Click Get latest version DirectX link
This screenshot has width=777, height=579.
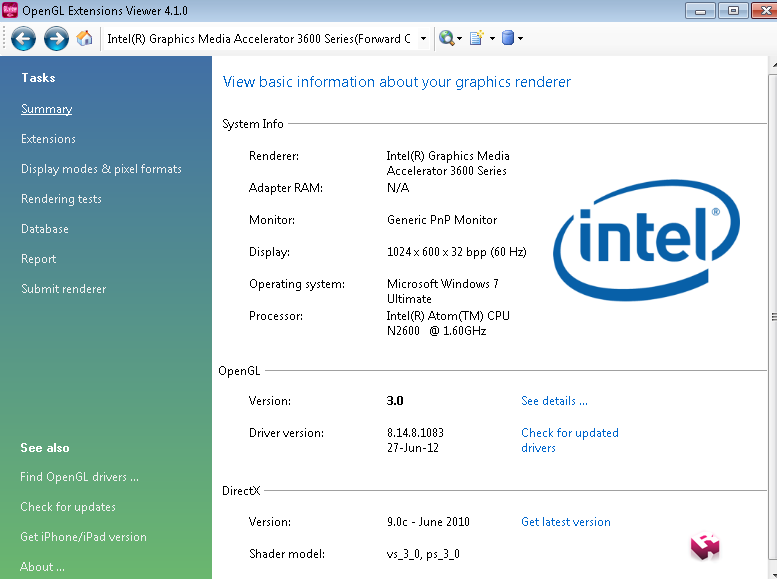point(565,522)
